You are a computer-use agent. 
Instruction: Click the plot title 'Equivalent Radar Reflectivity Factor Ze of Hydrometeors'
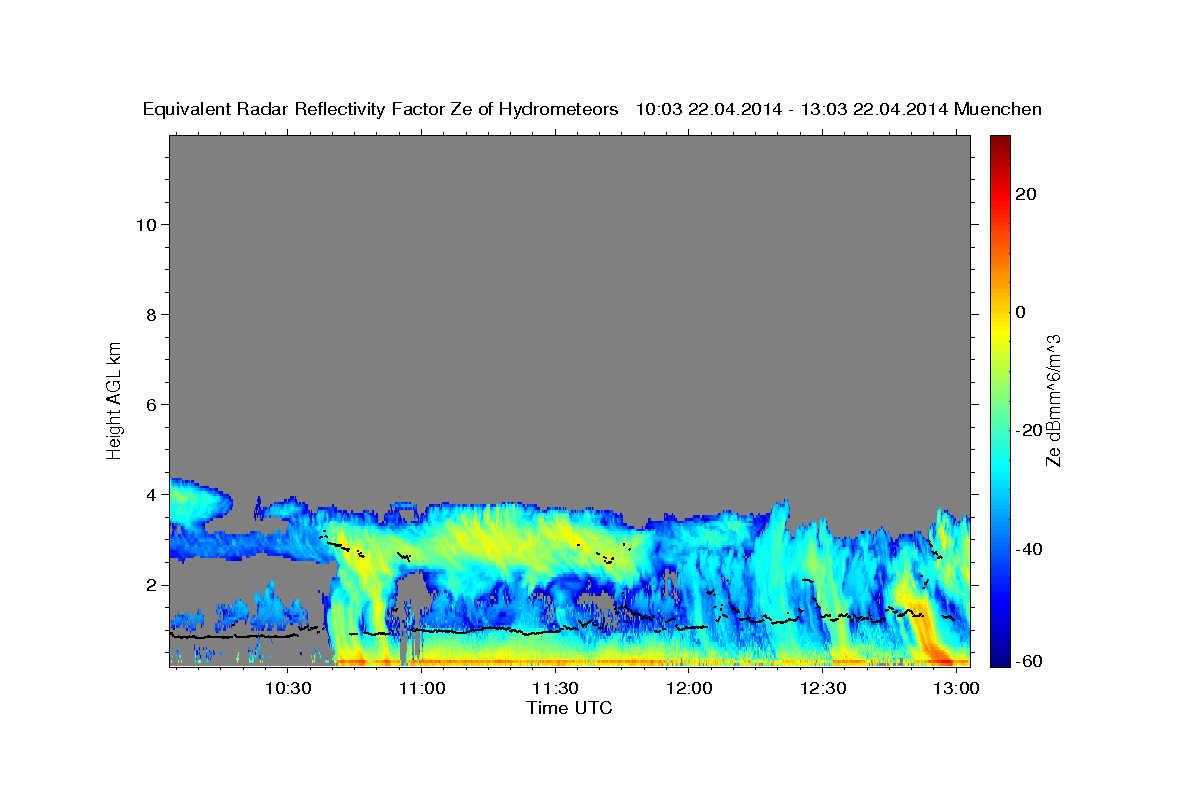[x=381, y=109]
